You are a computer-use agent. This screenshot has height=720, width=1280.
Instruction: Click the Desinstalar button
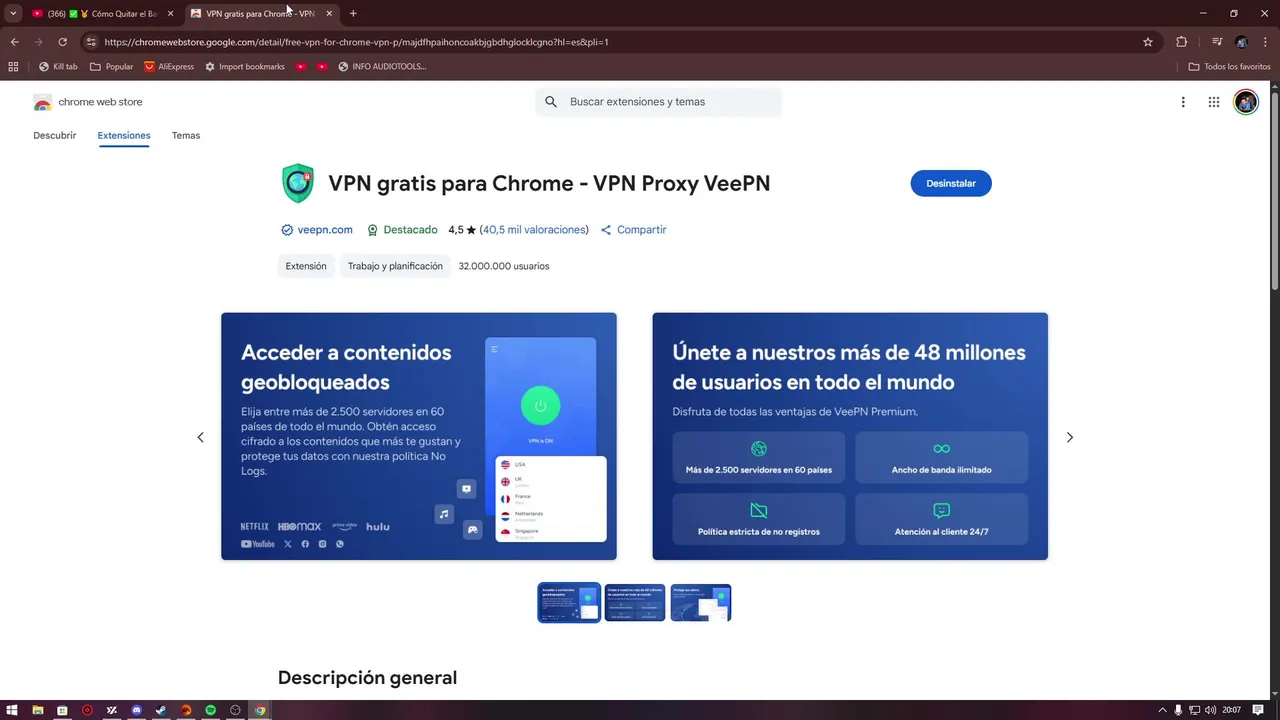click(x=950, y=183)
